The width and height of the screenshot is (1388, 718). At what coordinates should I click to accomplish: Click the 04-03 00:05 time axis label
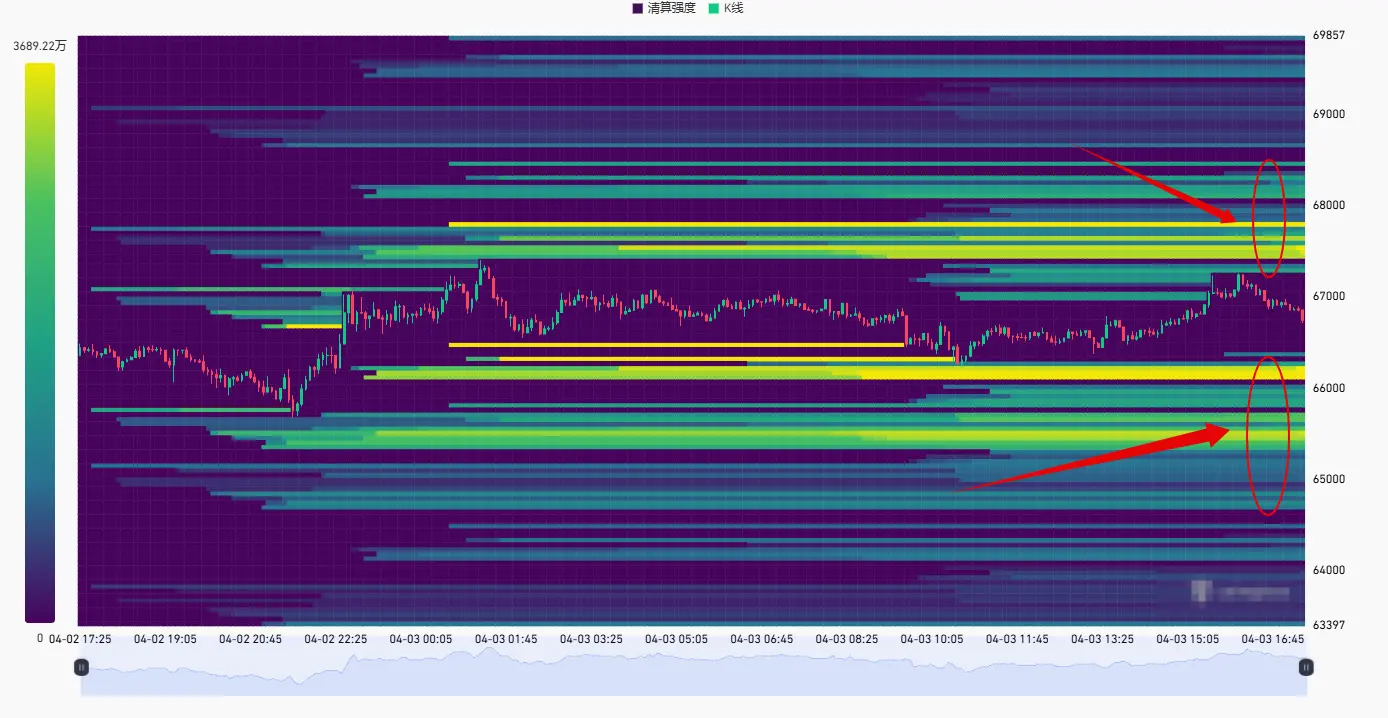point(420,639)
